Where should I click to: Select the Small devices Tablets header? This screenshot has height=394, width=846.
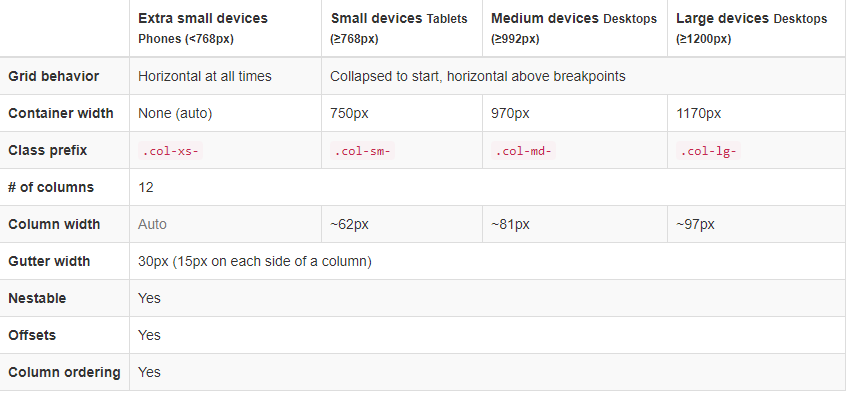(399, 28)
